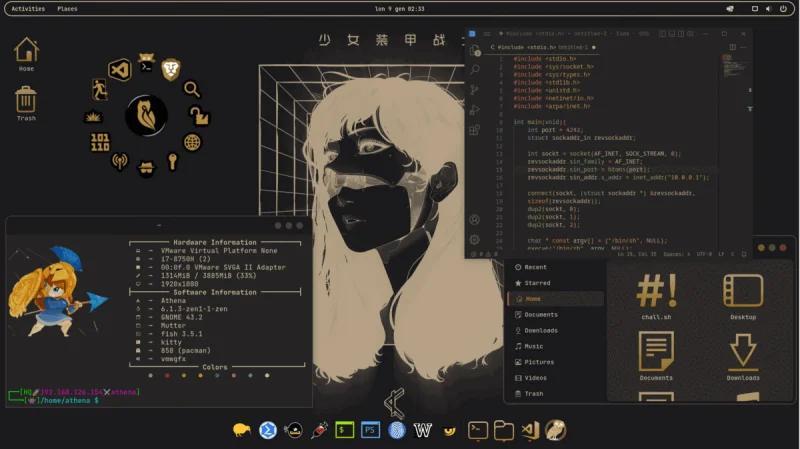Image resolution: width=800 pixels, height=449 pixels.
Task: Click the central Athena owl logo in the radial menu
Action: [x=146, y=115]
